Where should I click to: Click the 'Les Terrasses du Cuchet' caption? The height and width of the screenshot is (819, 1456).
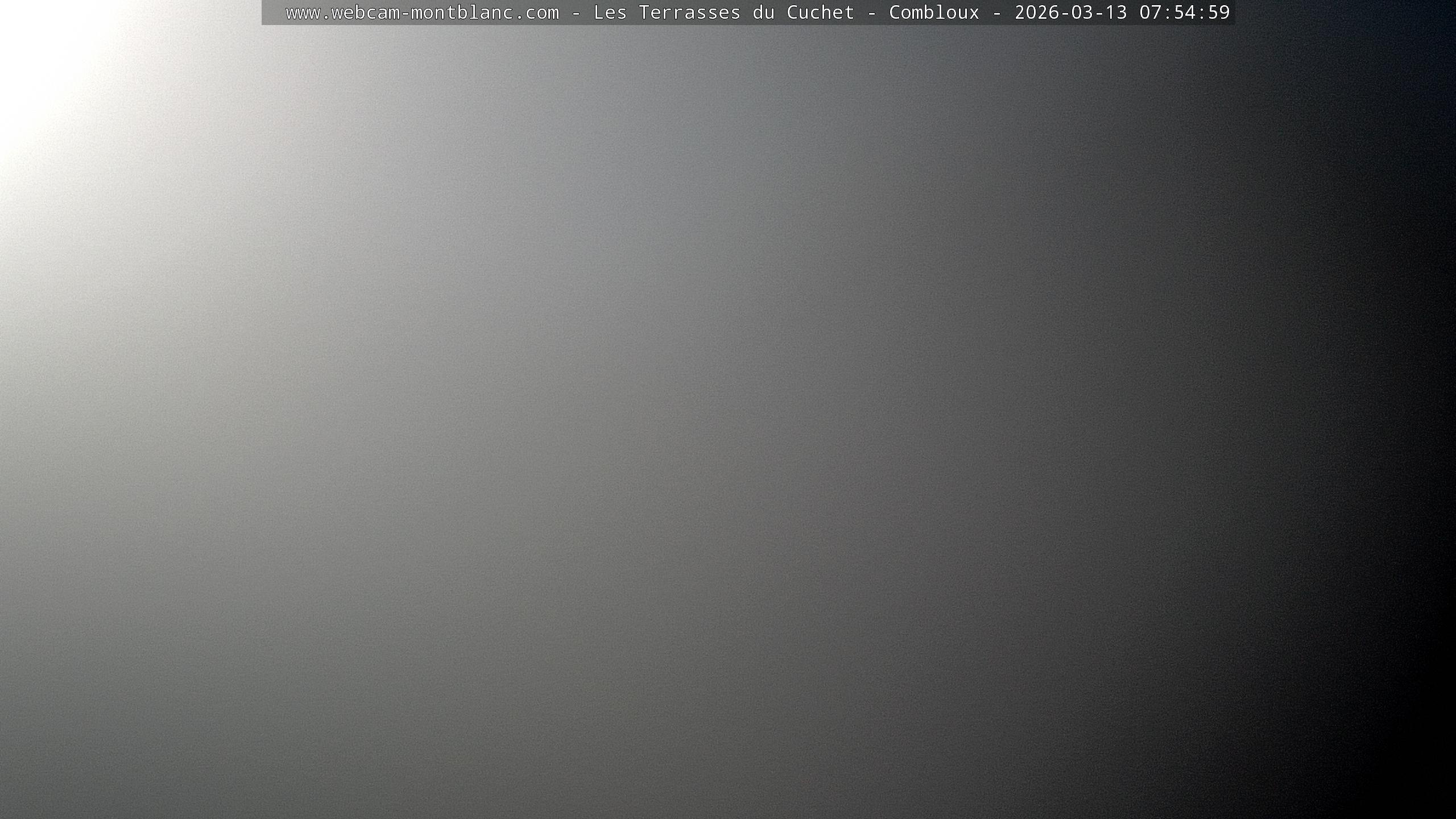[723, 13]
